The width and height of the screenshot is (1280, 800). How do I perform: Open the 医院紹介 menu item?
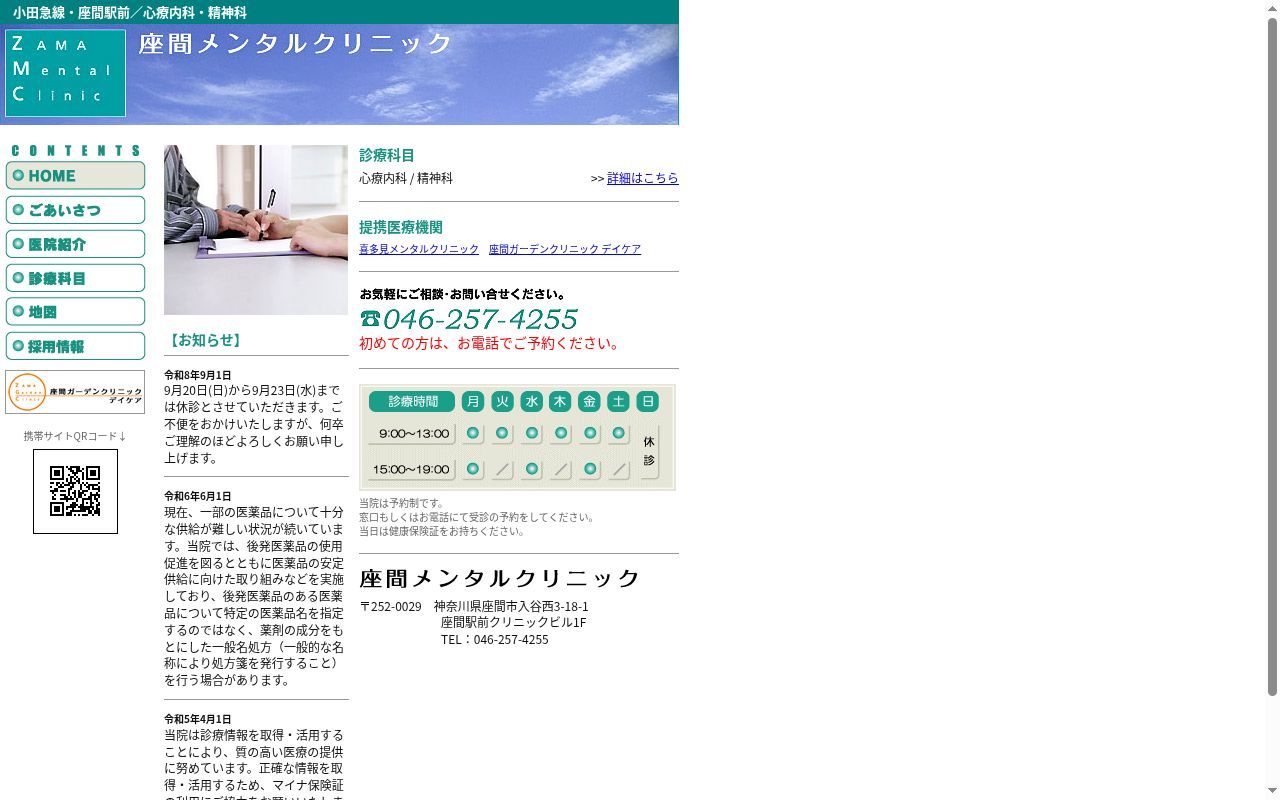75,244
